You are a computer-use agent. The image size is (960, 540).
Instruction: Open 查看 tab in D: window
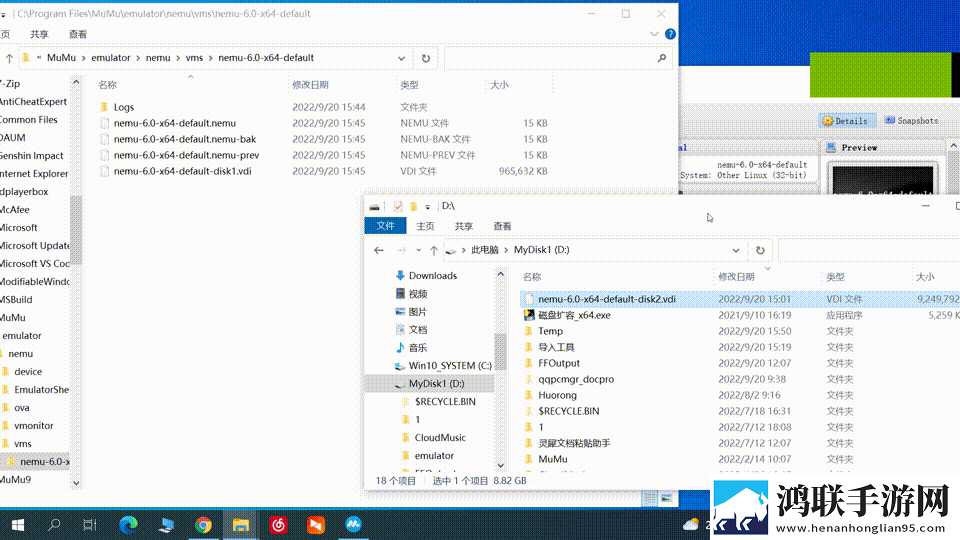[503, 226]
